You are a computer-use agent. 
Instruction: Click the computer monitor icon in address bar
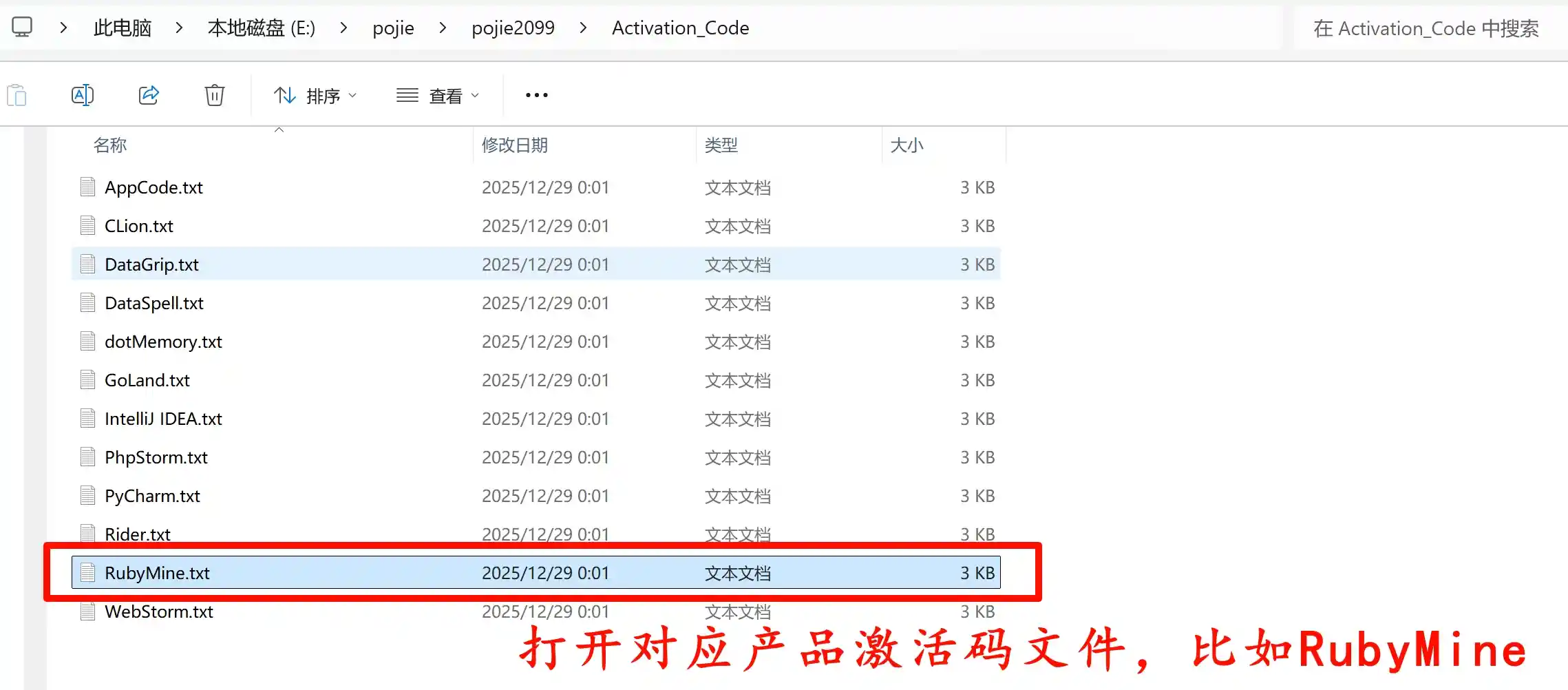click(22, 28)
